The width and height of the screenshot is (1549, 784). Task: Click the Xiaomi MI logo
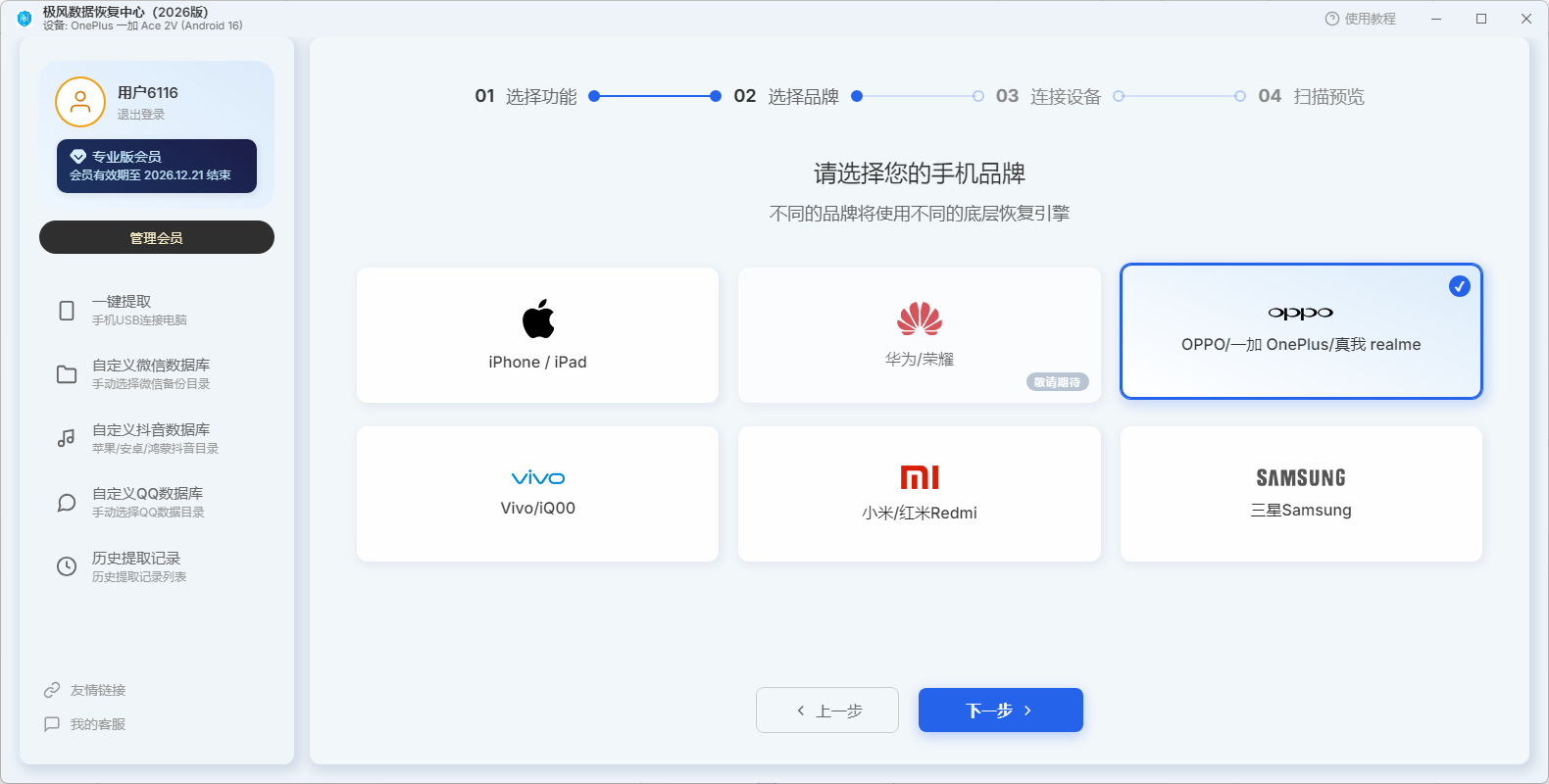point(920,477)
